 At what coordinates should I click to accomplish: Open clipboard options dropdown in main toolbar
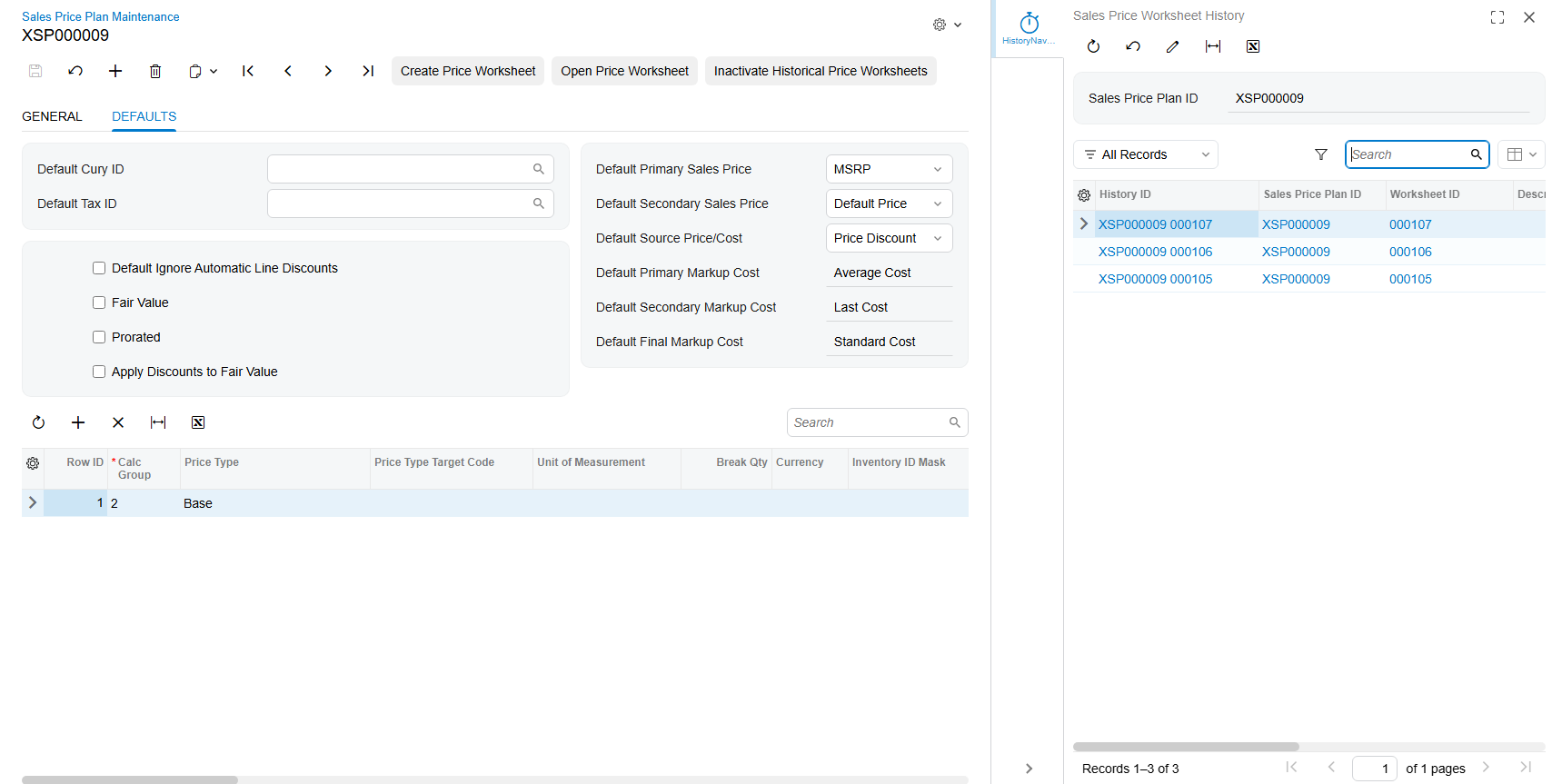point(203,71)
